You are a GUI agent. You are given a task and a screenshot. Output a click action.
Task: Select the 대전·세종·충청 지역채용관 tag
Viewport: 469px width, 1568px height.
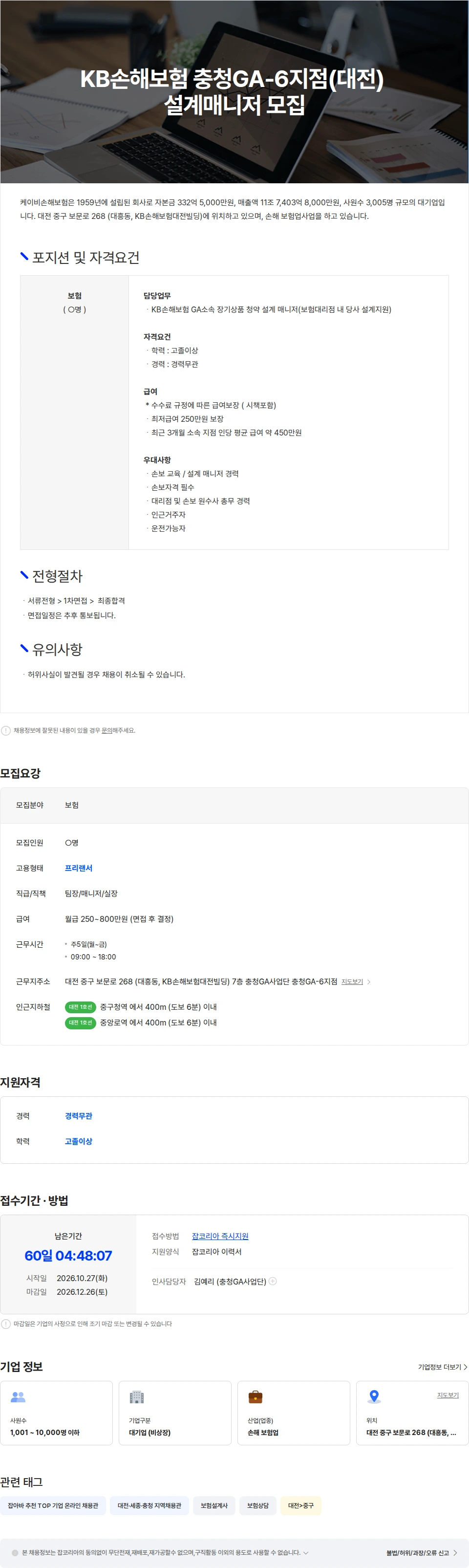coord(149,1505)
